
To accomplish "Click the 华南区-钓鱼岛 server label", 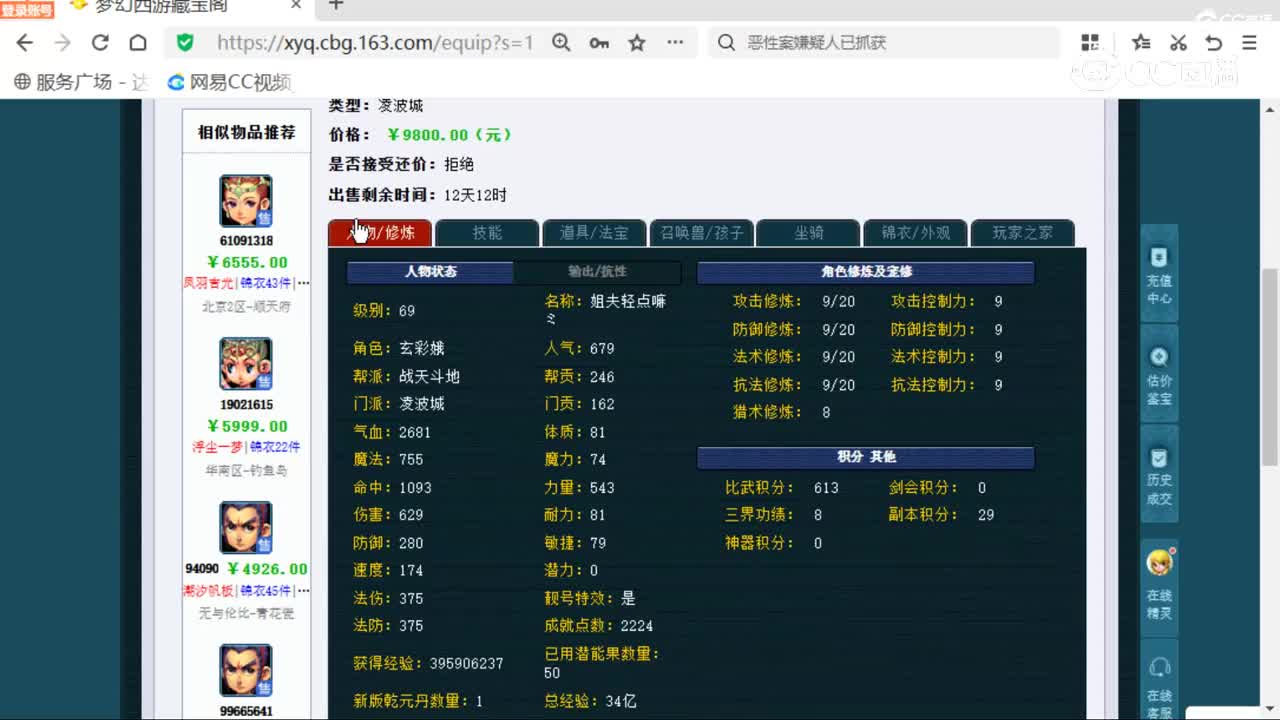I will pos(246,470).
